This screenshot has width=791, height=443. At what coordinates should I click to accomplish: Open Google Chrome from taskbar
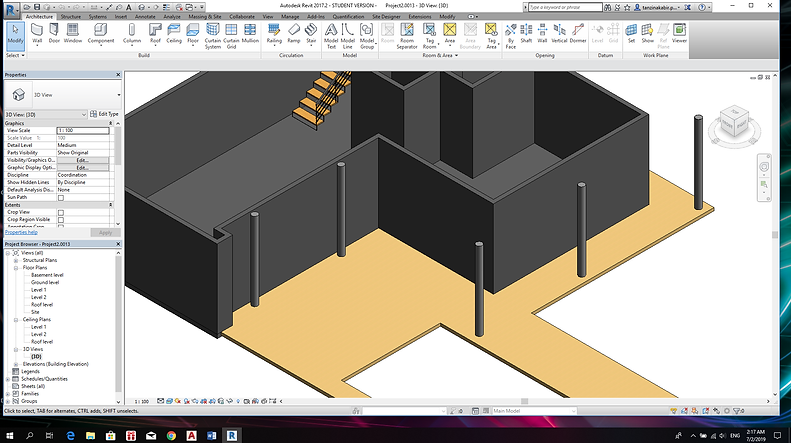pos(171,435)
